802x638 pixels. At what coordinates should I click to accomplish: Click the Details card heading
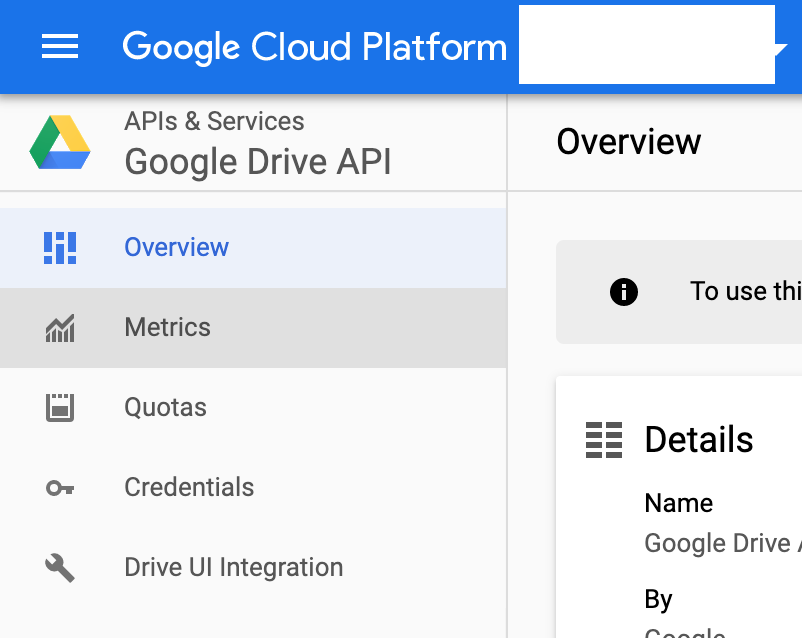pyautogui.click(x=699, y=439)
